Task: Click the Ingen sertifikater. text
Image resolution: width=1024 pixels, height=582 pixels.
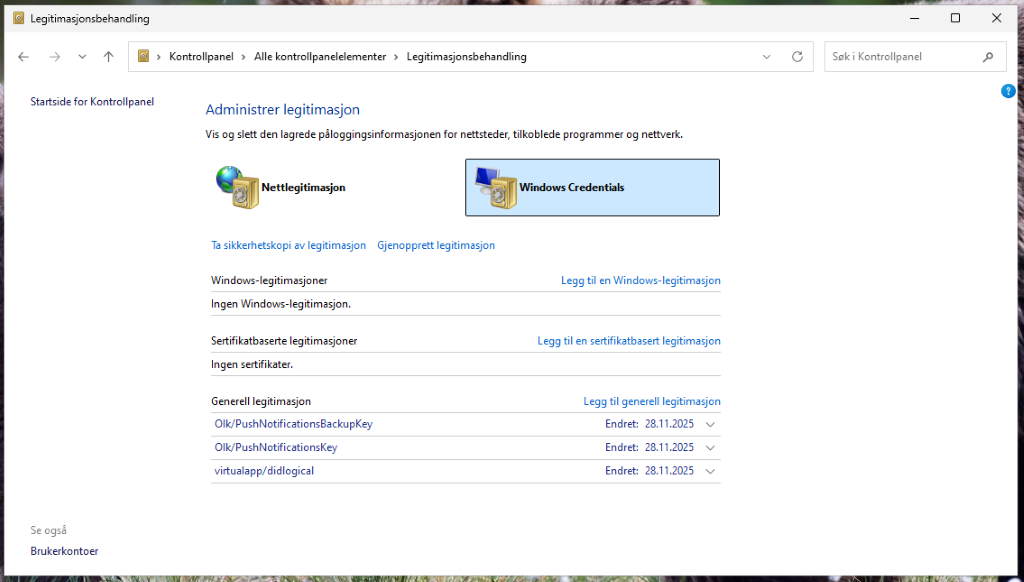Action: (x=252, y=364)
